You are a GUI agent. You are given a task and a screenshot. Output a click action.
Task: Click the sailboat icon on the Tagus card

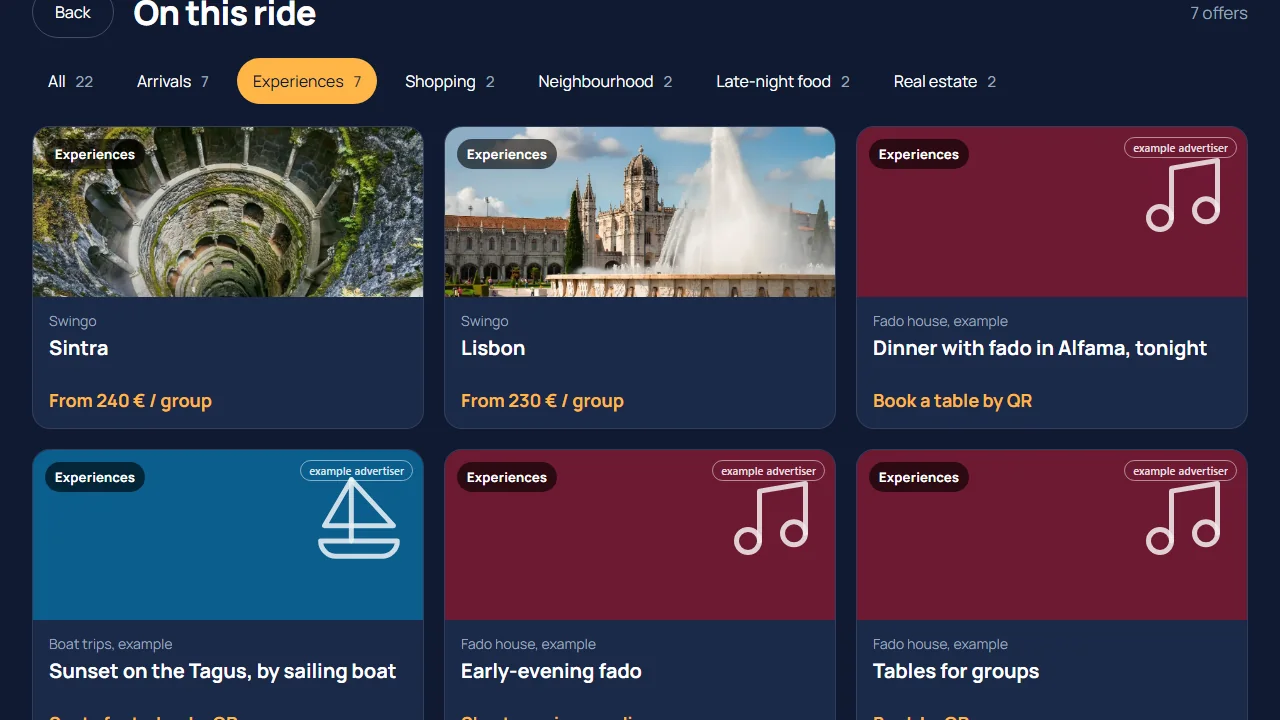tap(359, 518)
